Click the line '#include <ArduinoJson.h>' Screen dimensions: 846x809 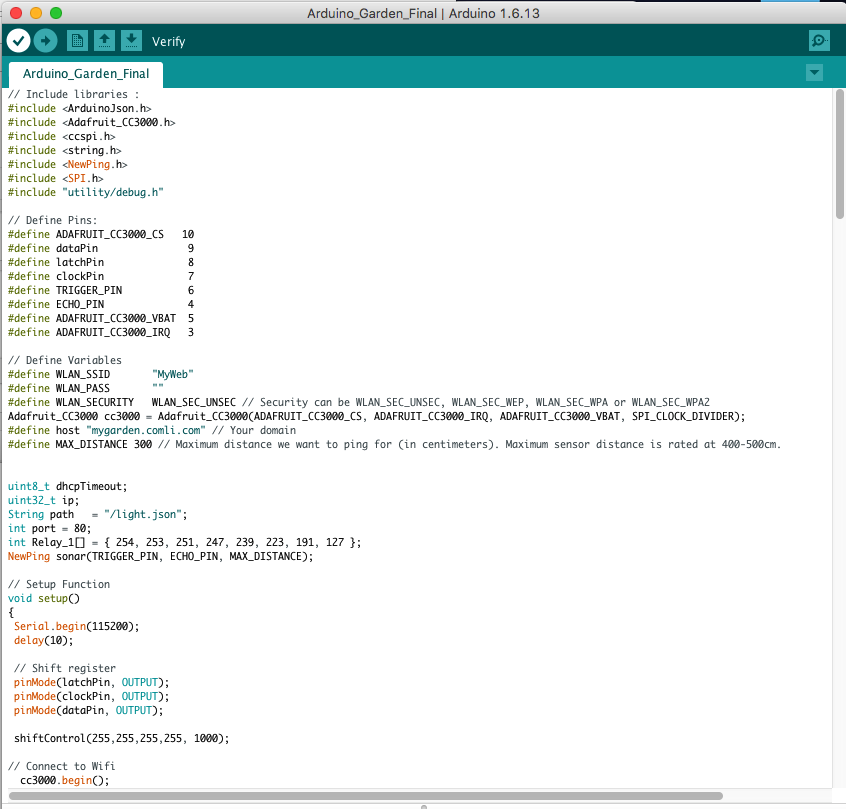[79, 108]
